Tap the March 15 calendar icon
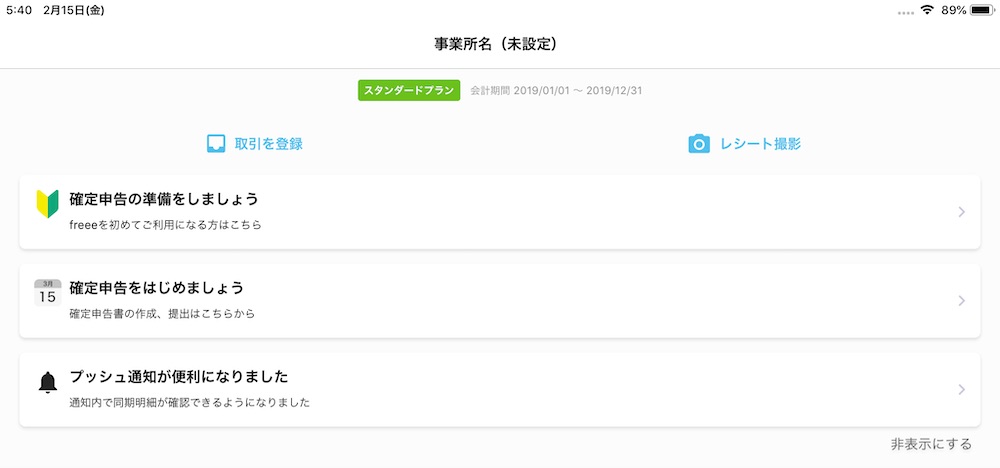Viewport: 1000px width, 468px height. tap(47, 293)
